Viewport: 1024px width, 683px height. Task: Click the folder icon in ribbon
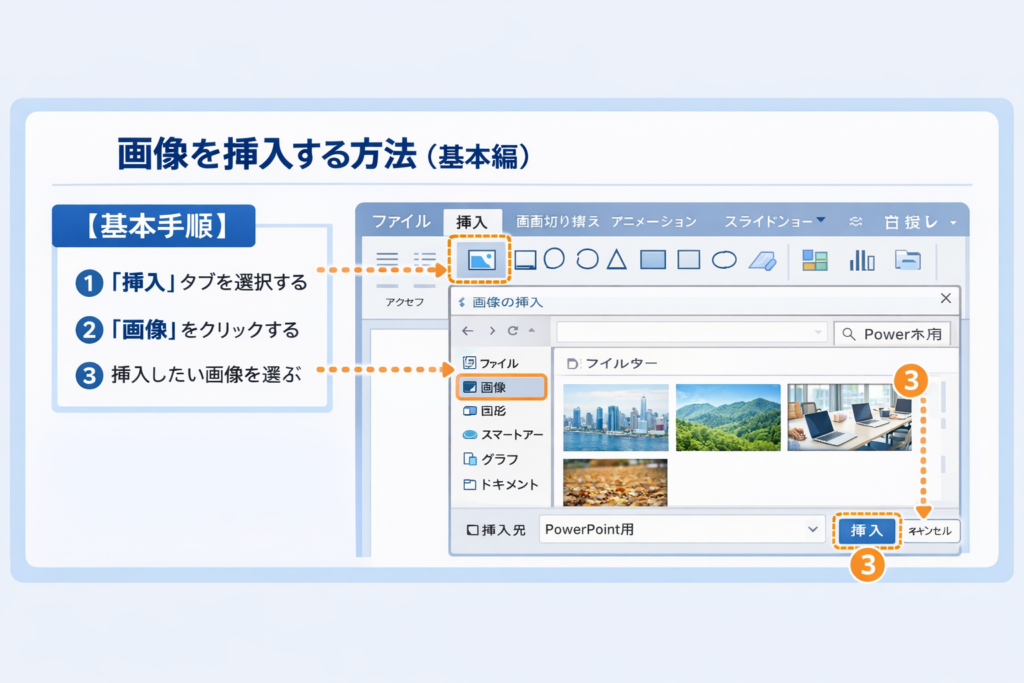(x=907, y=260)
